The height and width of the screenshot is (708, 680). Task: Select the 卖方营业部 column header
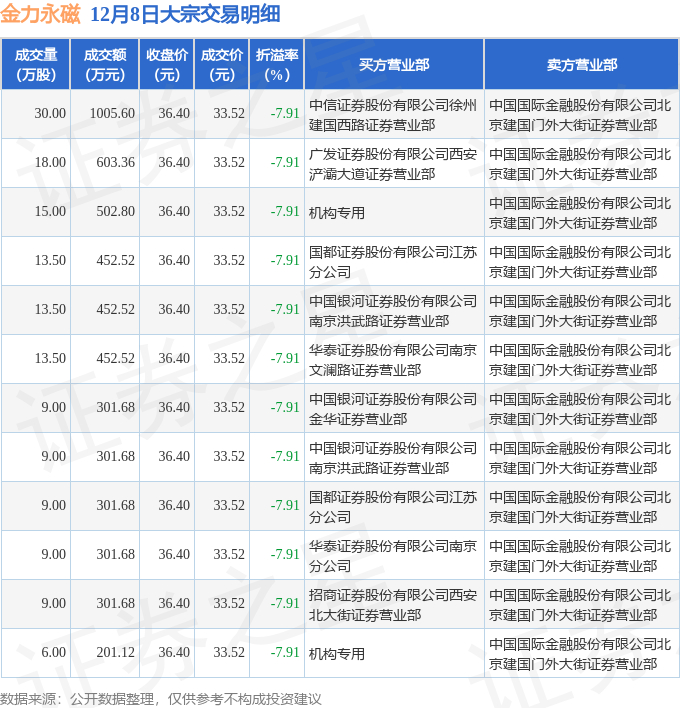click(582, 65)
